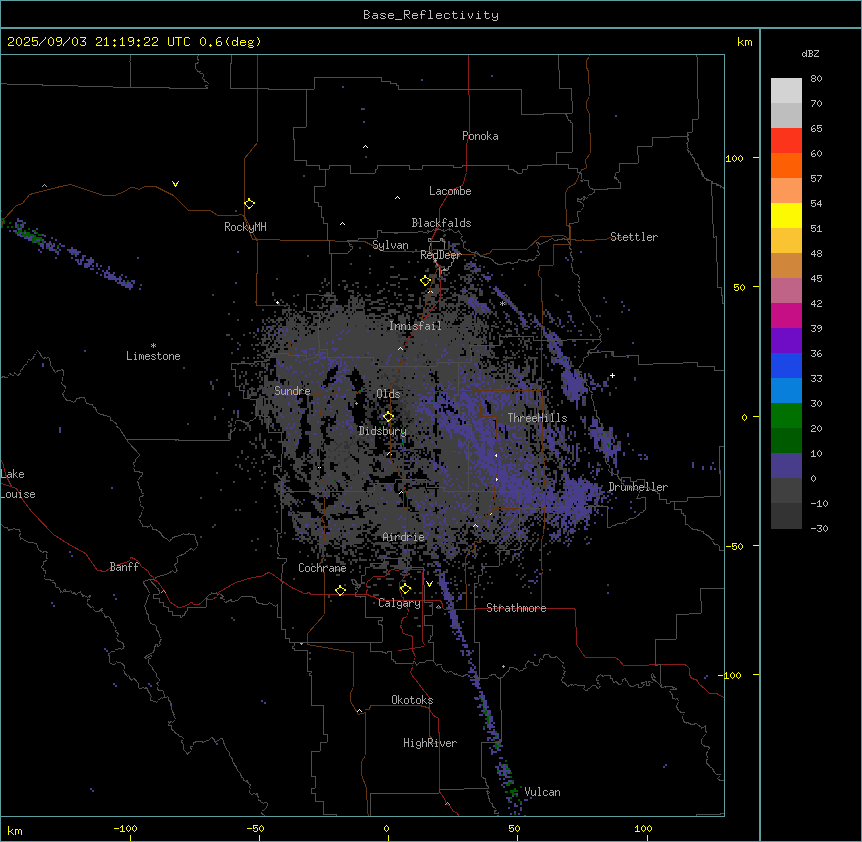
Task: Click the Olds town label
Action: coord(388,394)
